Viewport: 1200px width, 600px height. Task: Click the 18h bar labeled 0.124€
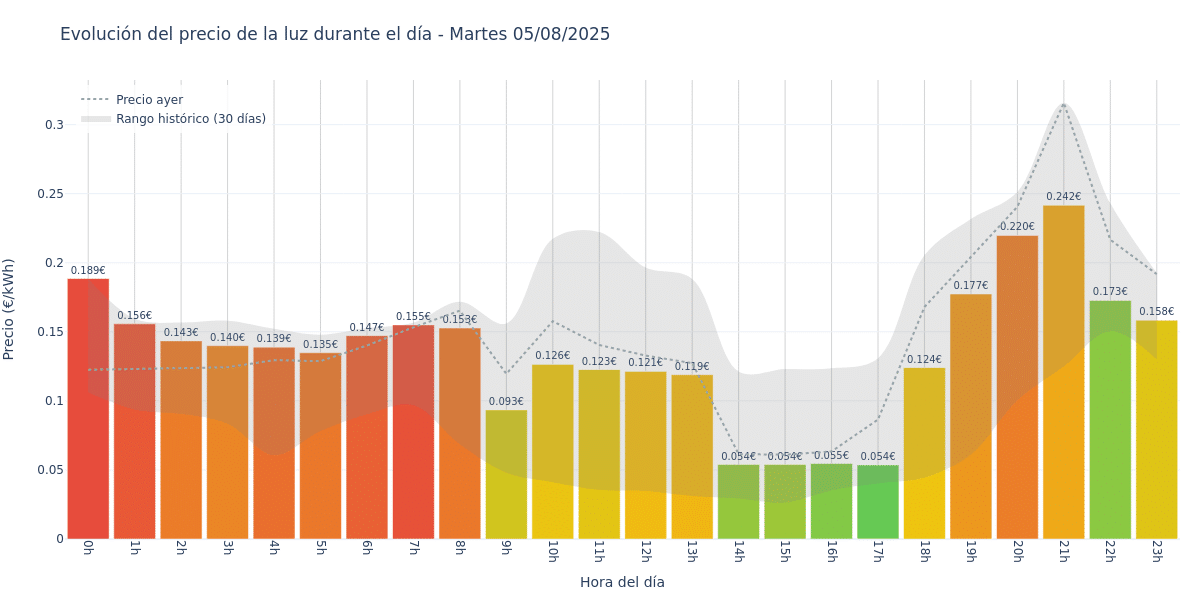[924, 453]
